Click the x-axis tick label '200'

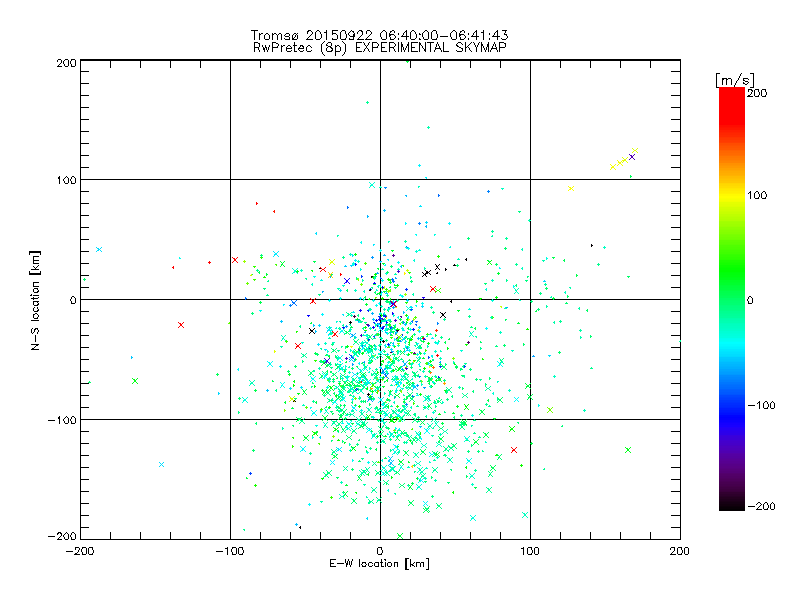[680, 551]
